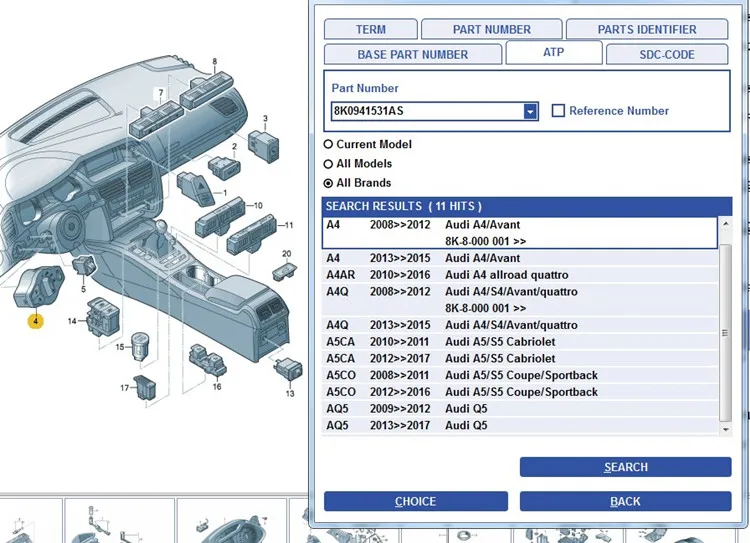Select A4 2013>>2015 Audi A4/Avant result

(520, 258)
